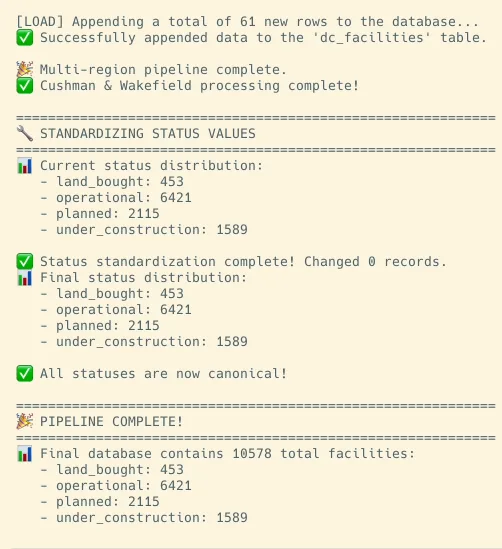Click the green checkmark next to 'Cushman & Wakefield processing complete'
The width and height of the screenshot is (502, 549).
coord(25,86)
